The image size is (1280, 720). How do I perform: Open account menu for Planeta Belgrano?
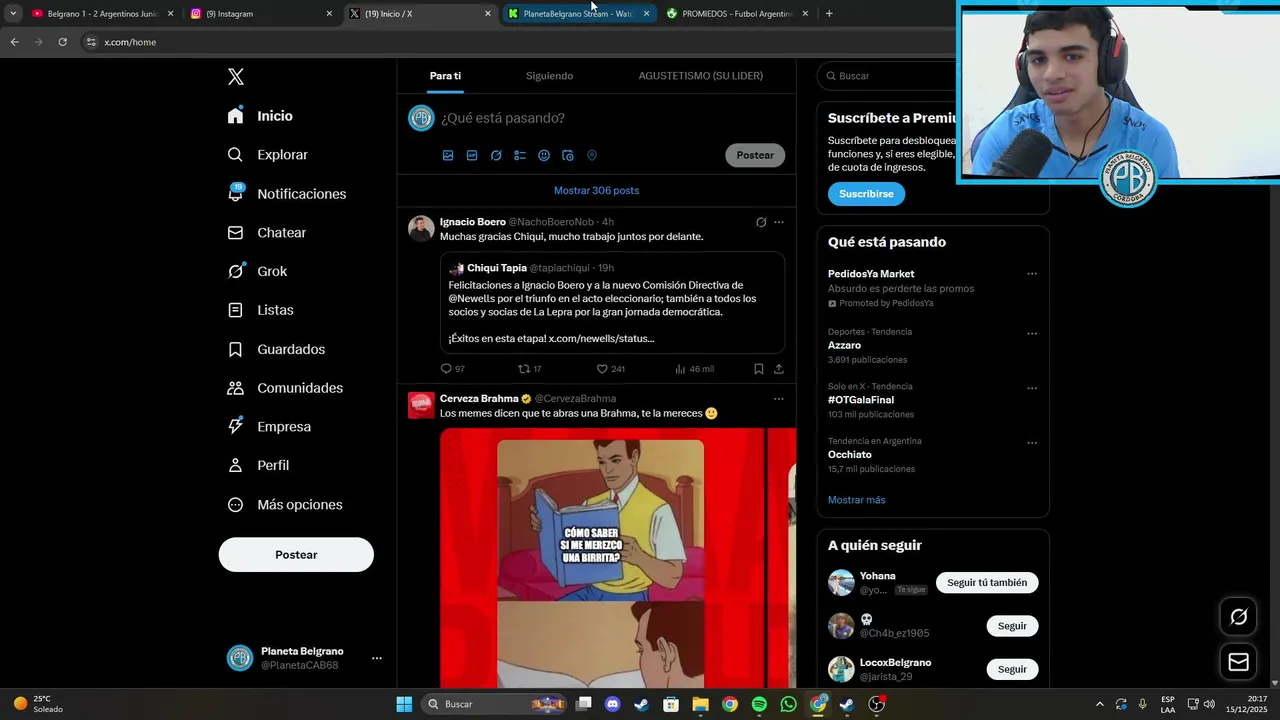(377, 658)
